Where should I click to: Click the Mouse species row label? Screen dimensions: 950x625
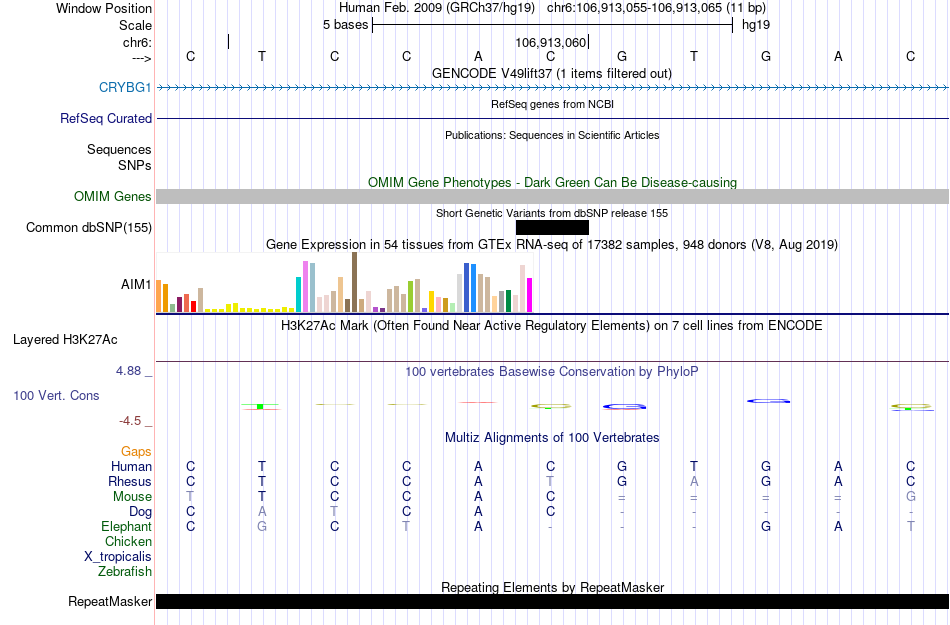[132, 497]
